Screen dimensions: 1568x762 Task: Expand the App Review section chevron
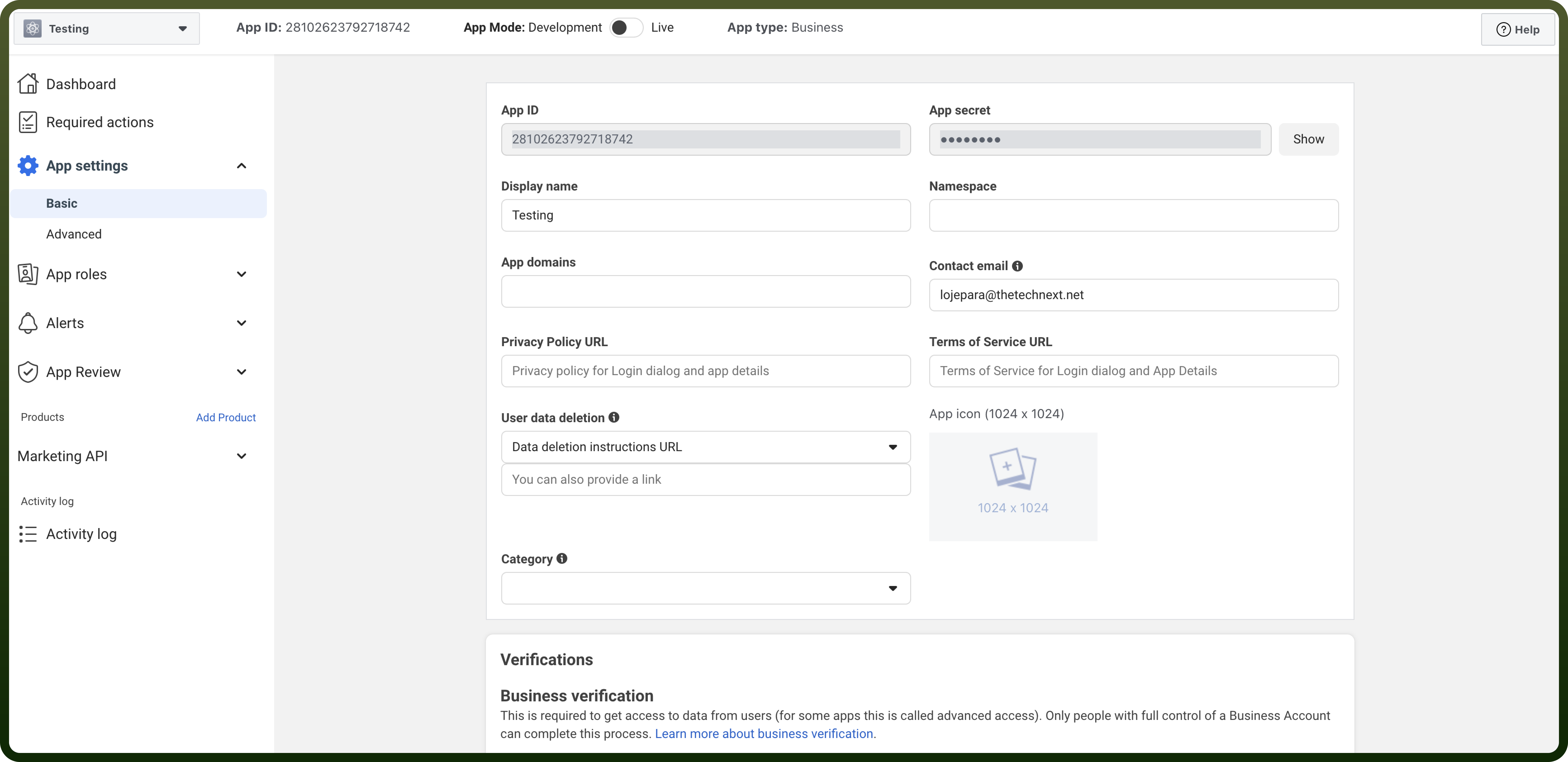click(242, 372)
